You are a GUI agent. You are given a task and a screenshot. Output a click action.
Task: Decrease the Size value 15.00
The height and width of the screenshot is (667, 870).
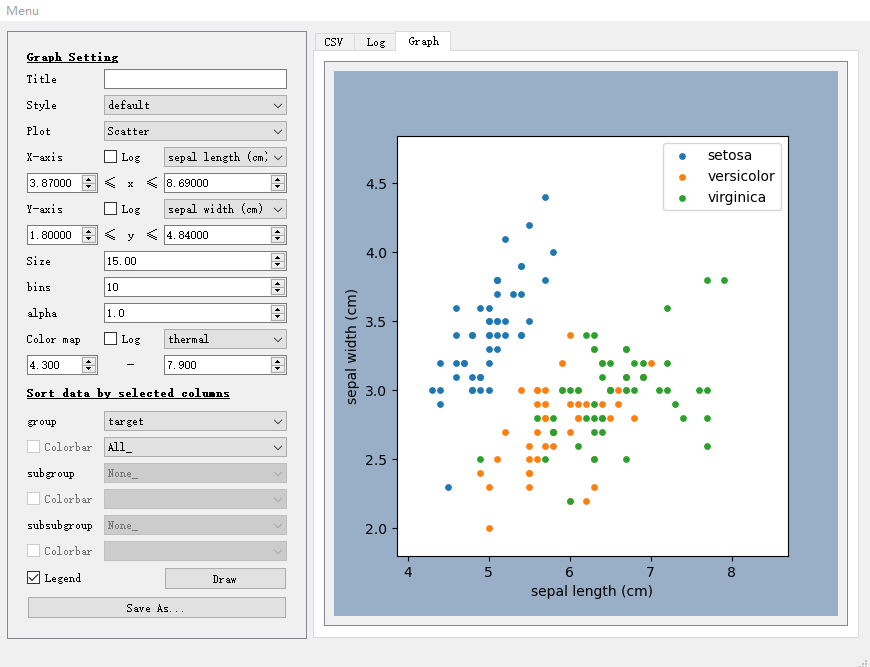278,265
